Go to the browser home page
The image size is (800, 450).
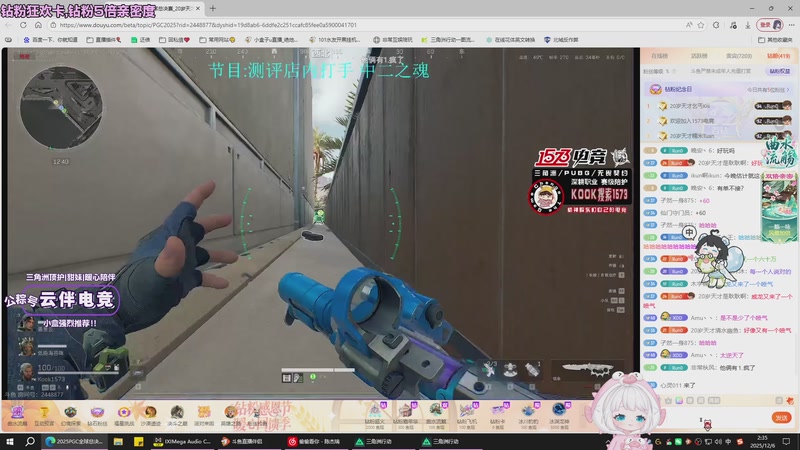coord(38,25)
